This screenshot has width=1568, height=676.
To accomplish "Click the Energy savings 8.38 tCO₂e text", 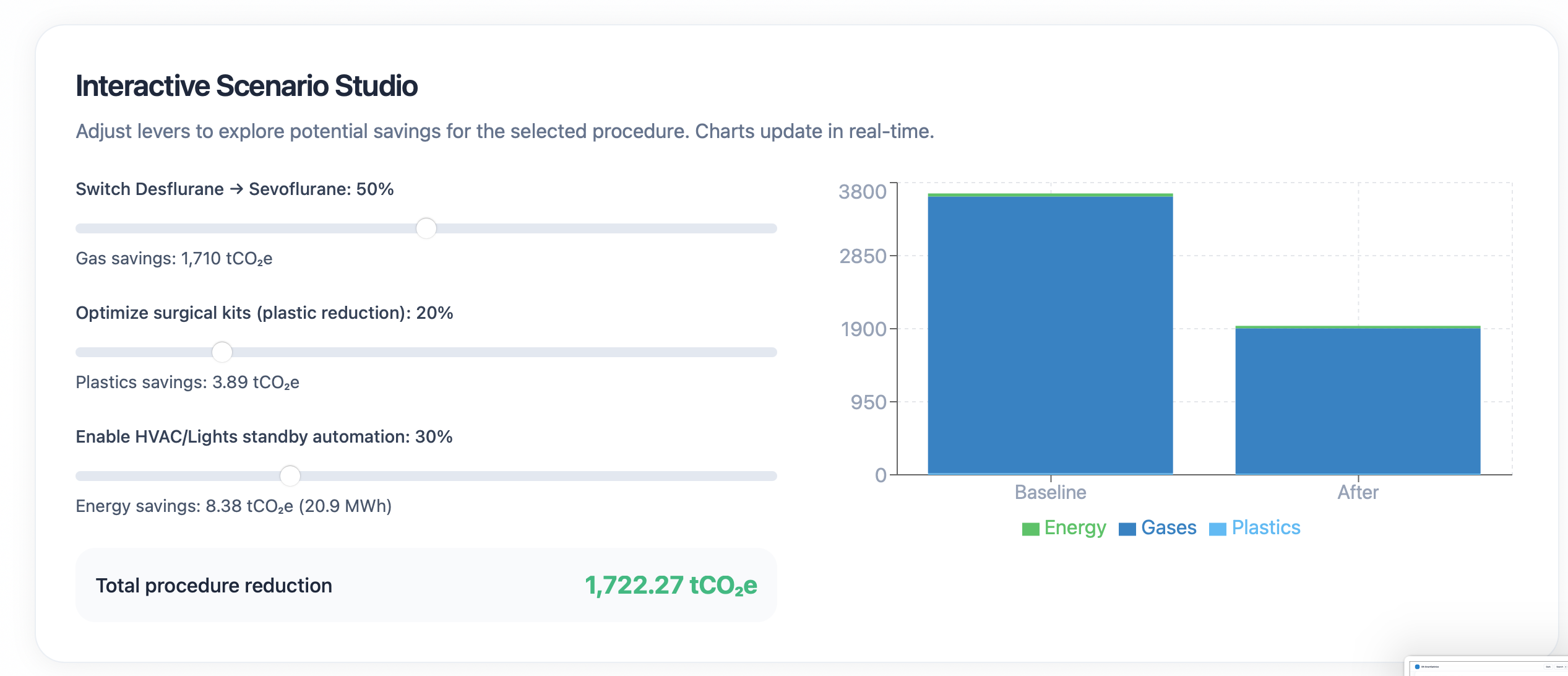I will tap(233, 506).
